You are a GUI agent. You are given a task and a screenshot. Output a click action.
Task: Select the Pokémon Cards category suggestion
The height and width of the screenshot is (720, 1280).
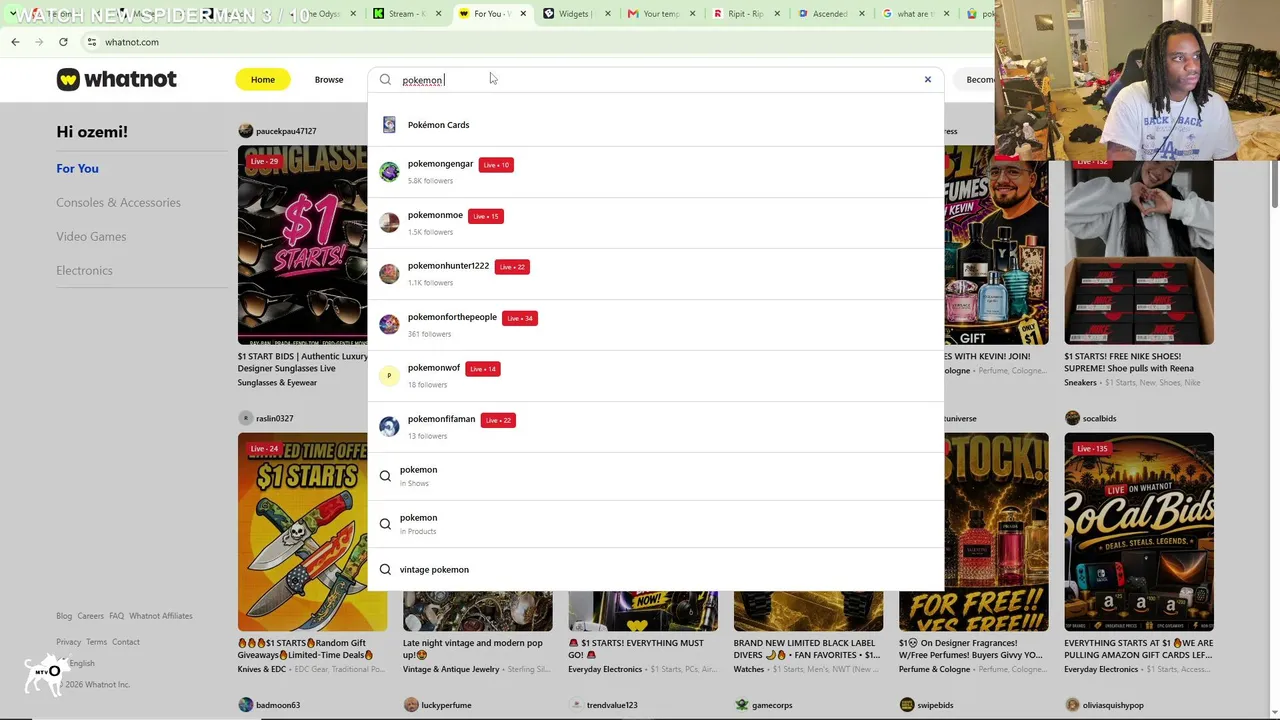656,125
